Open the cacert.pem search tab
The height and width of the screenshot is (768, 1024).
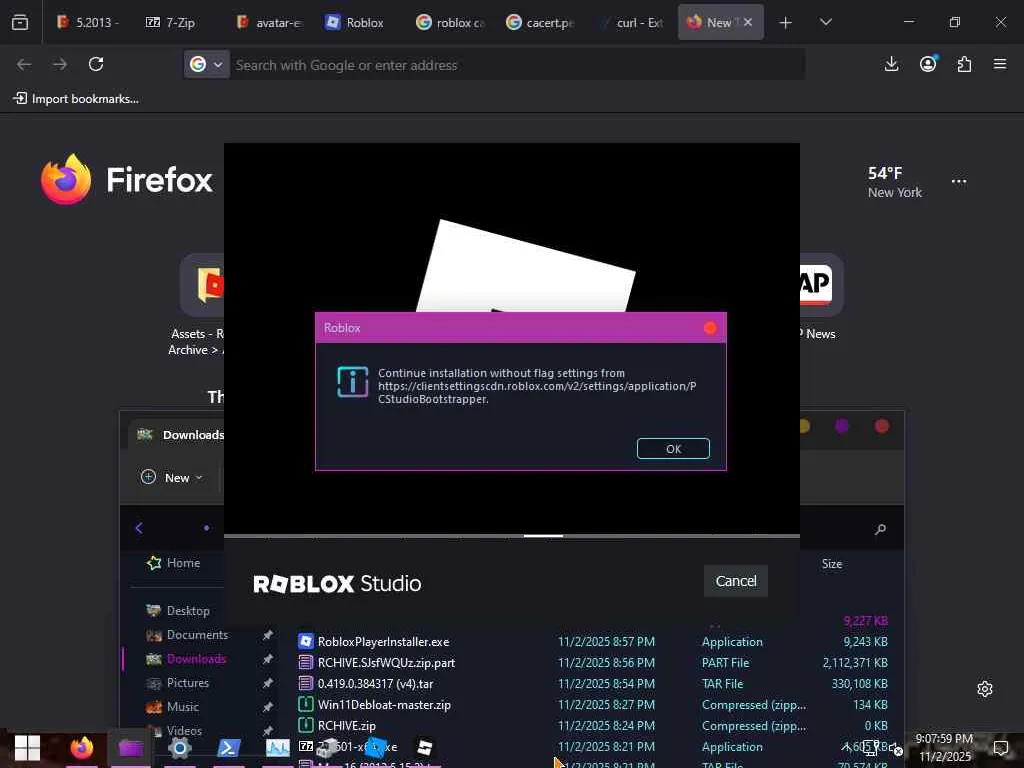tap(540, 22)
